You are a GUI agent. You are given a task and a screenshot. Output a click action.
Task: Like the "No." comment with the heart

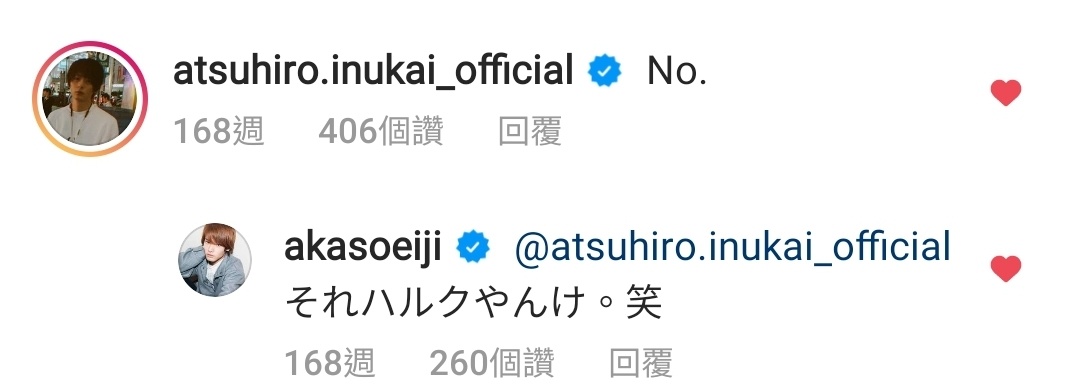(1005, 93)
